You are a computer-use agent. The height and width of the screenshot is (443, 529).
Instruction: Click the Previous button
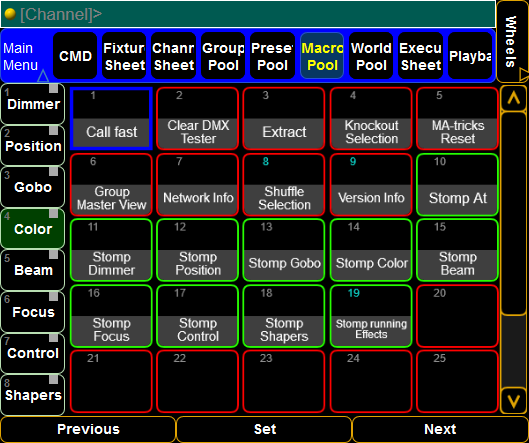88,429
